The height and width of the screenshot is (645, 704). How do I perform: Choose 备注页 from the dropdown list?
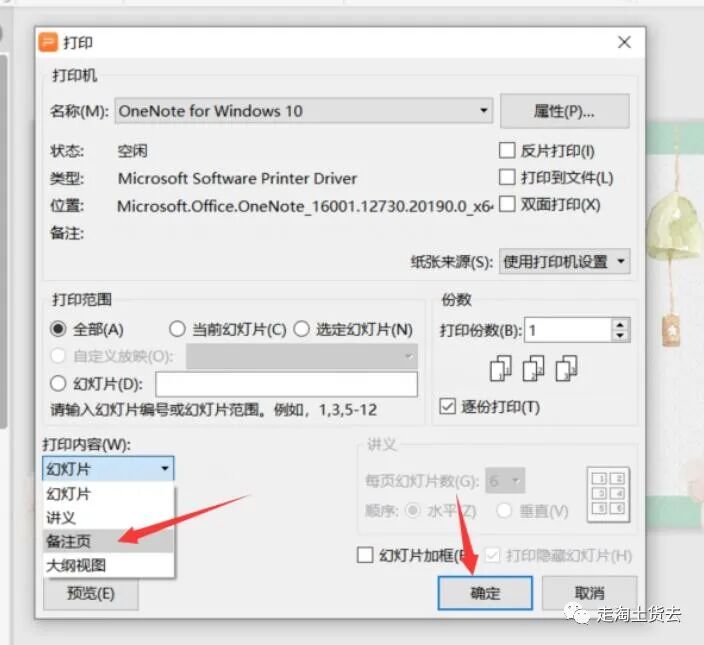coord(108,541)
